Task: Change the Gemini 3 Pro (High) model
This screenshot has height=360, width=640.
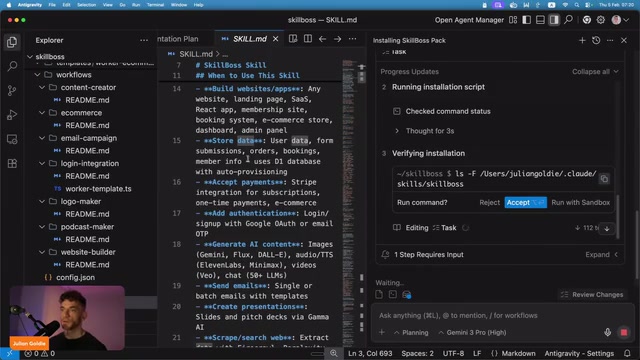Action: coord(472,332)
